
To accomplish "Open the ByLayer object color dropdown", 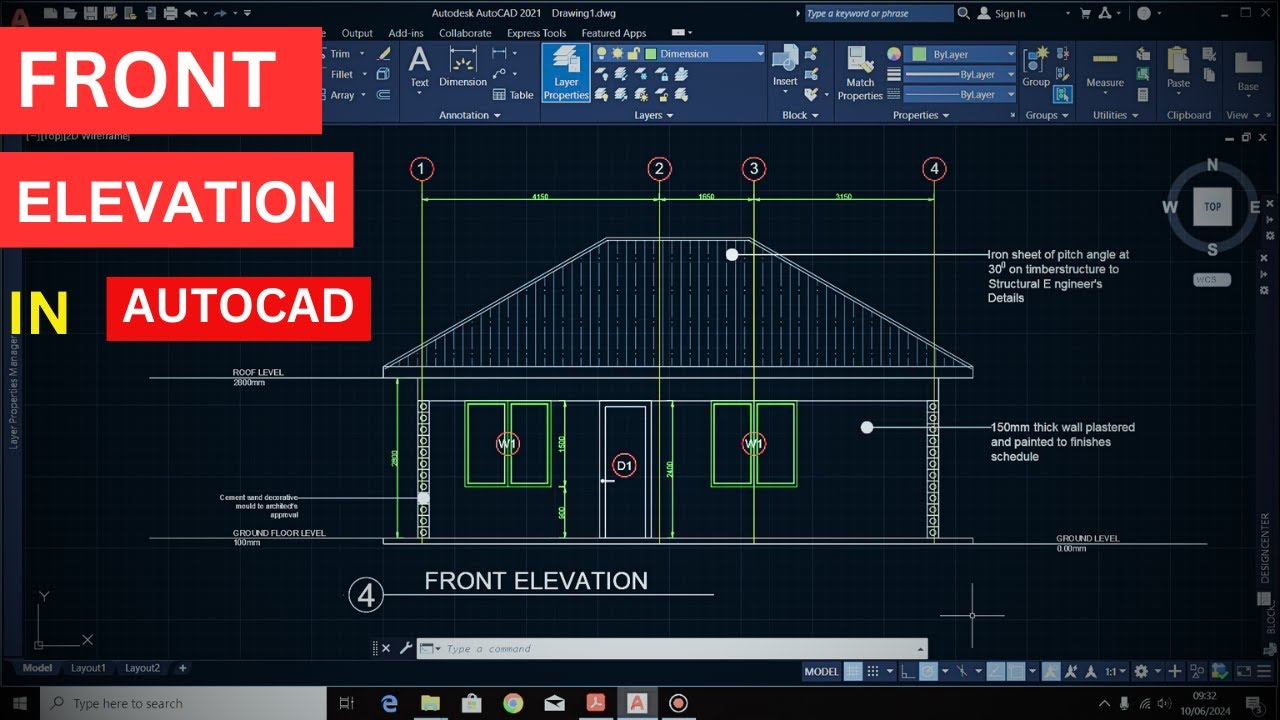I will tap(1011, 54).
